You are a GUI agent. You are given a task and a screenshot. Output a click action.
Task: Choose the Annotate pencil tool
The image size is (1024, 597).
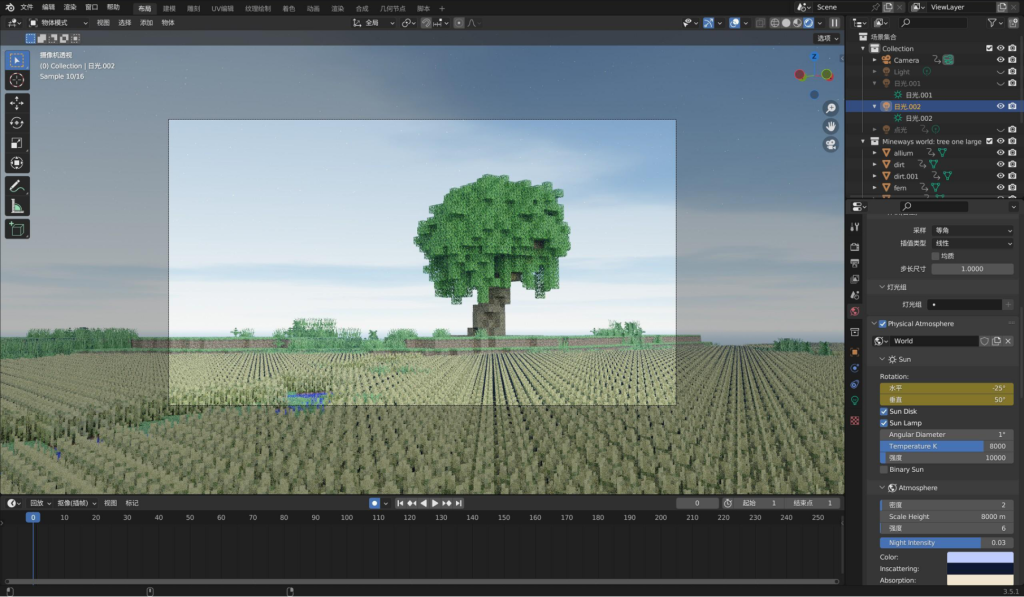pyautogui.click(x=17, y=186)
